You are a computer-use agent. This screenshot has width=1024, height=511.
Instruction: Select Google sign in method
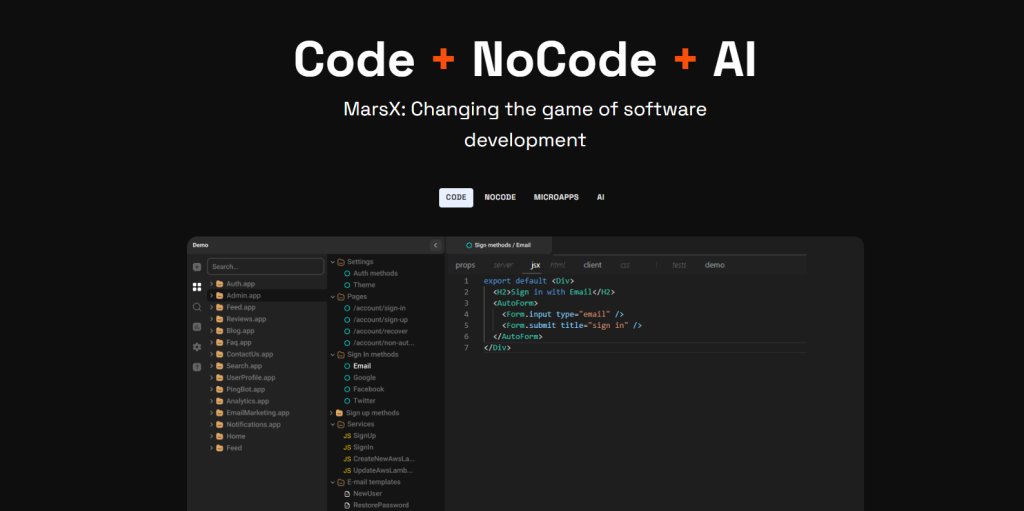[364, 378]
